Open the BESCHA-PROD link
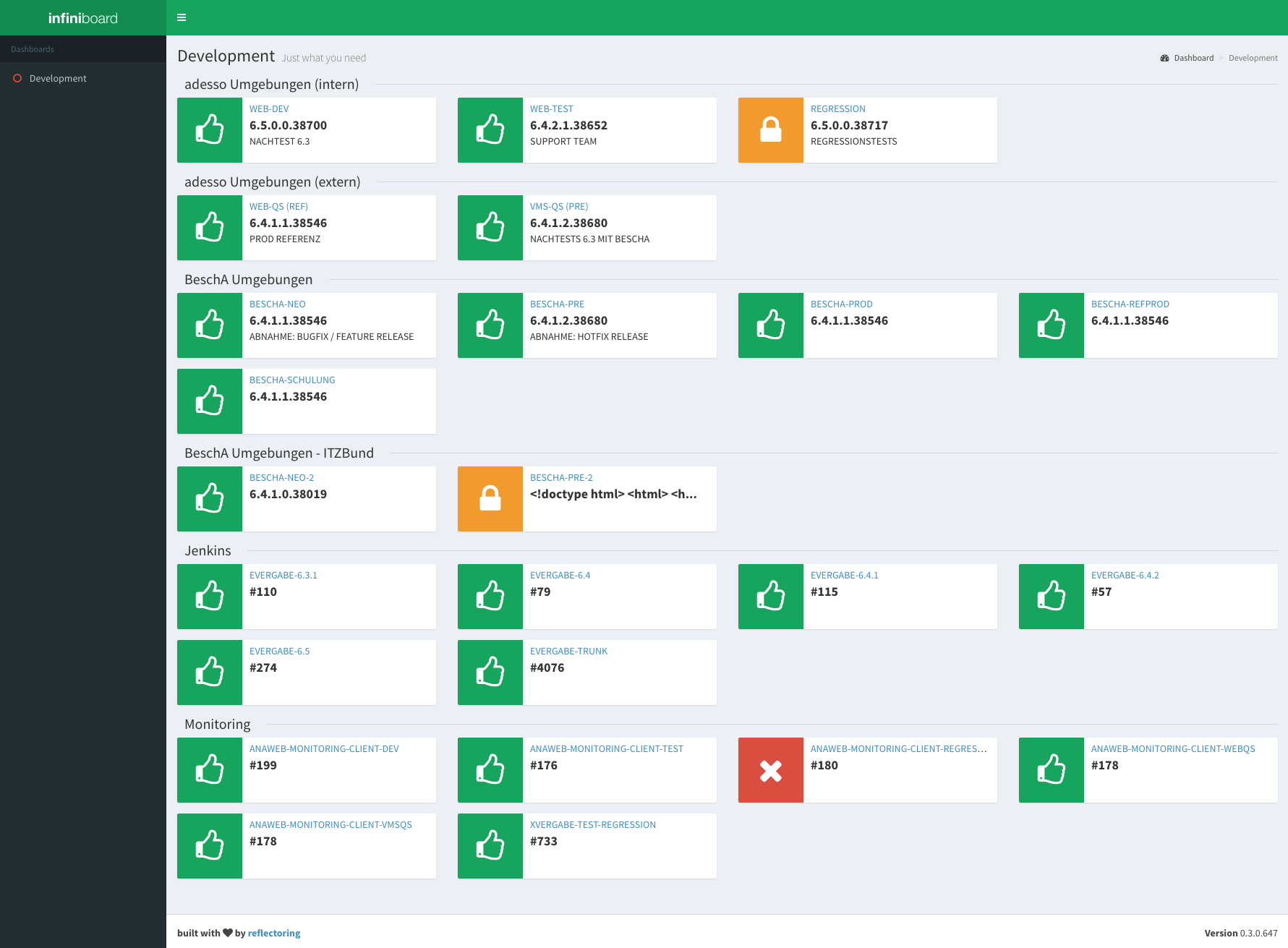Screen dimensions: 1288x948 (842, 304)
